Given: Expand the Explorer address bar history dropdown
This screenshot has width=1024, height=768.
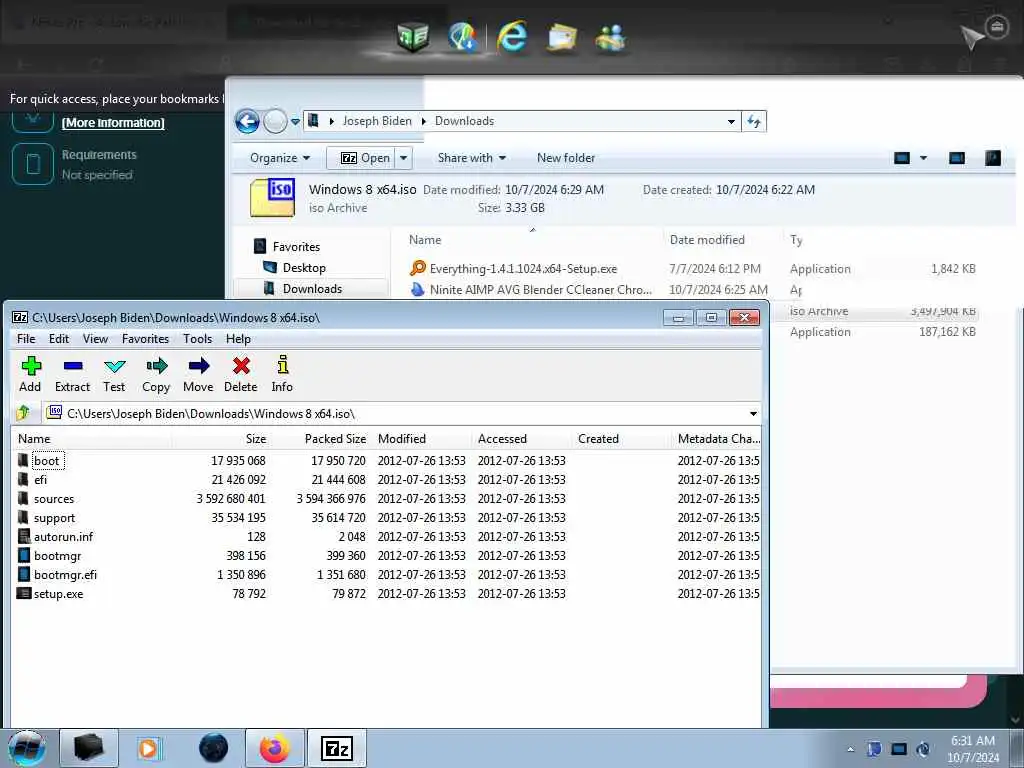Looking at the screenshot, I should click(x=731, y=121).
